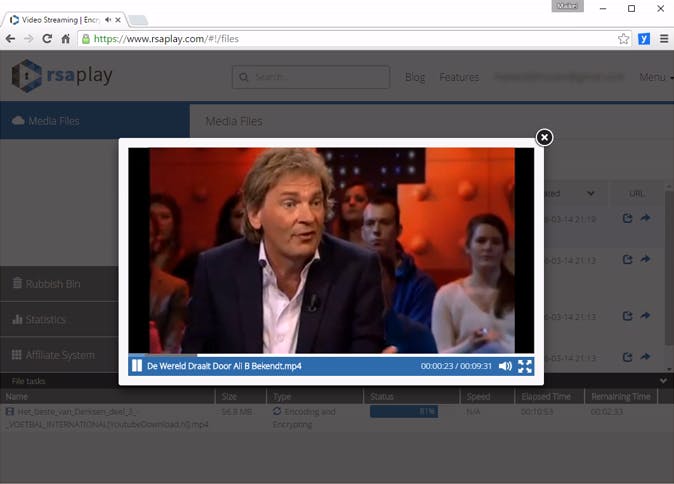The height and width of the screenshot is (484, 674).
Task: Close the video player popup
Action: pyautogui.click(x=544, y=138)
